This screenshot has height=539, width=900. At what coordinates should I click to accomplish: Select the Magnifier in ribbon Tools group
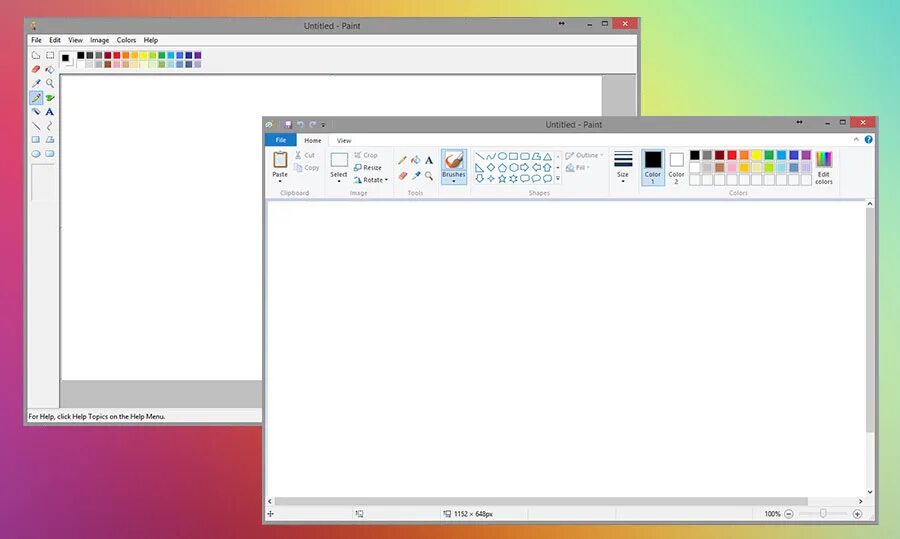[429, 176]
